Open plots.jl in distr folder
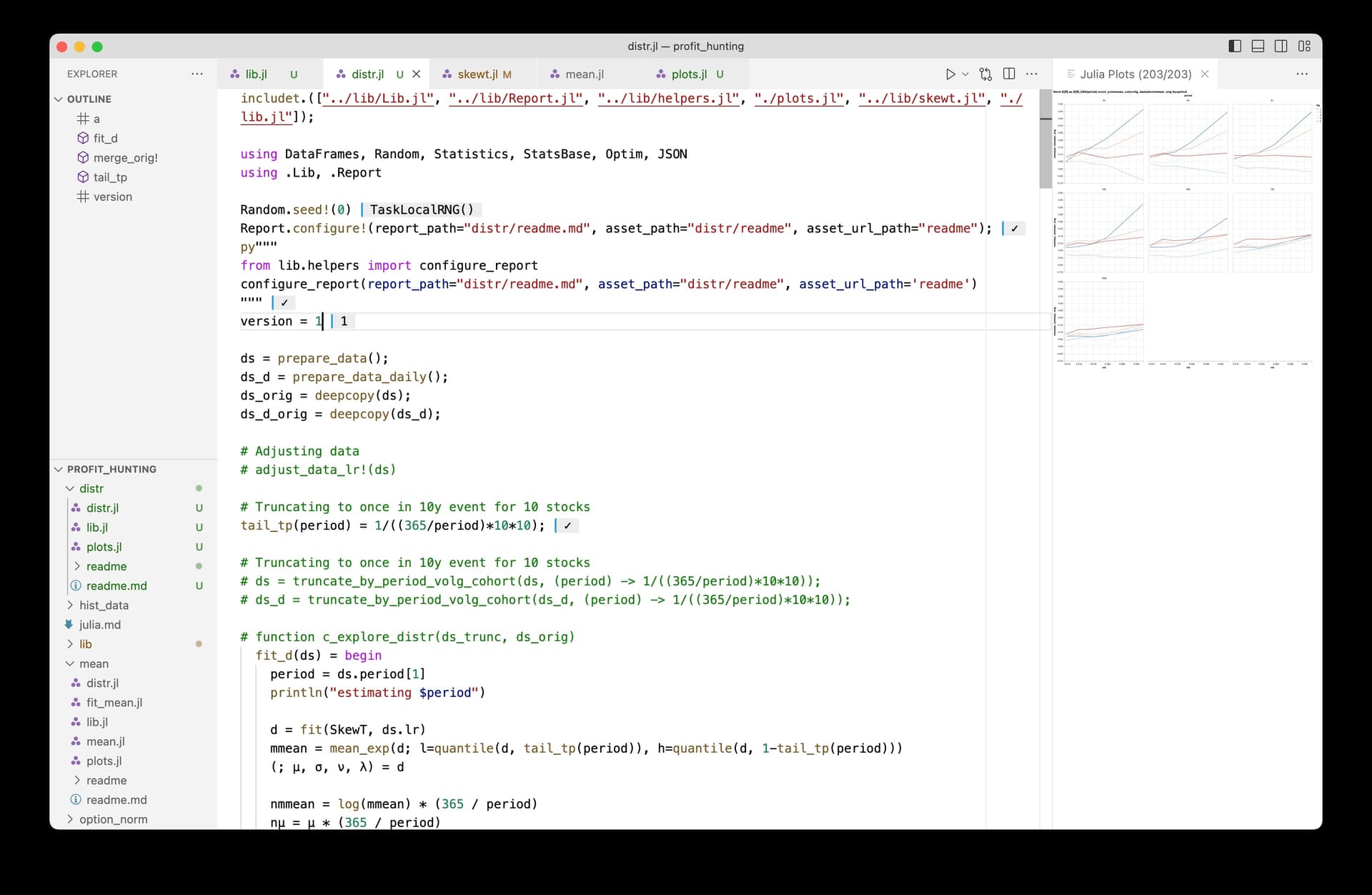Image resolution: width=1372 pixels, height=895 pixels. 134,547
